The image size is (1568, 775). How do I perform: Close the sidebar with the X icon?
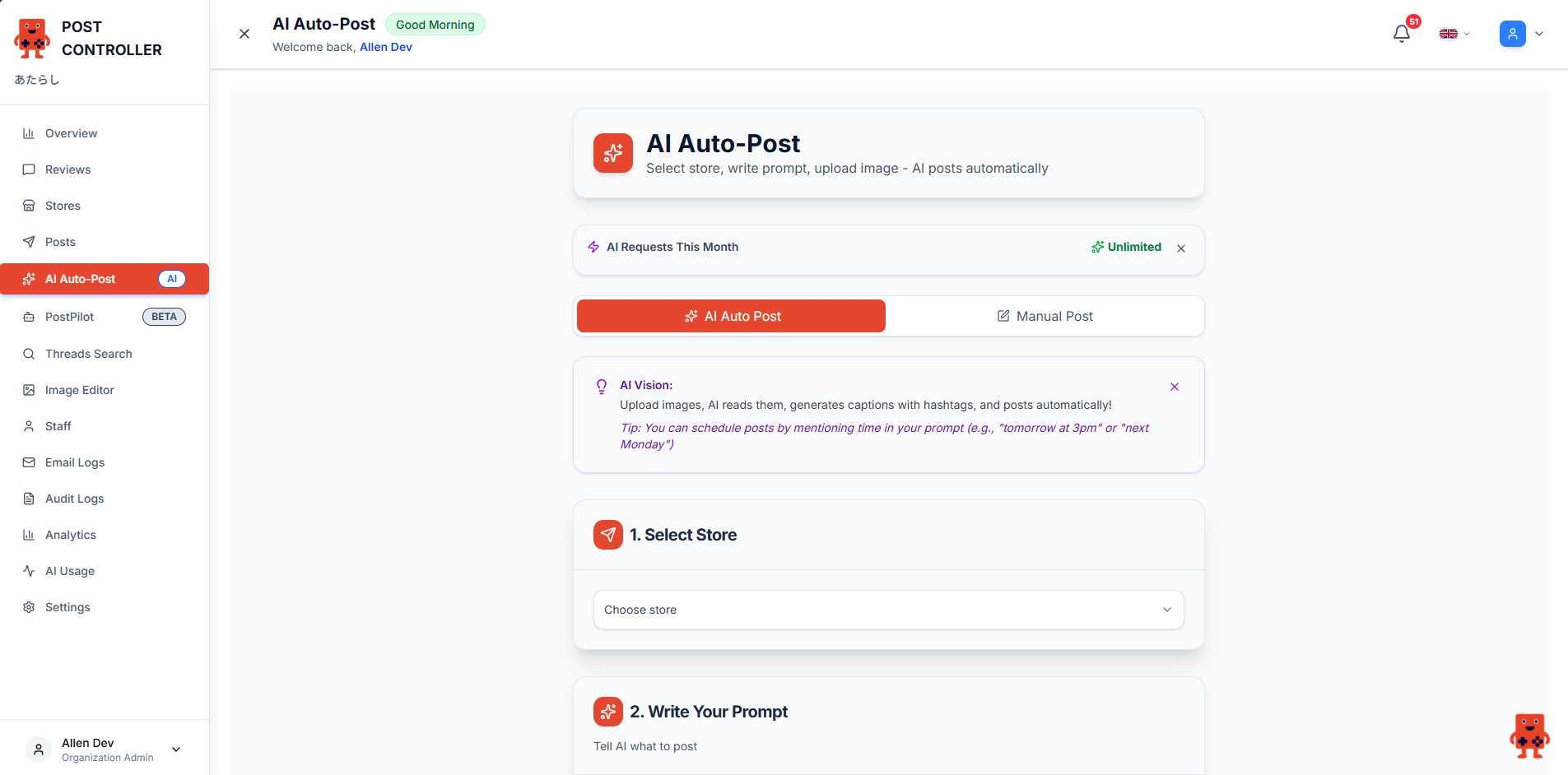pos(244,34)
